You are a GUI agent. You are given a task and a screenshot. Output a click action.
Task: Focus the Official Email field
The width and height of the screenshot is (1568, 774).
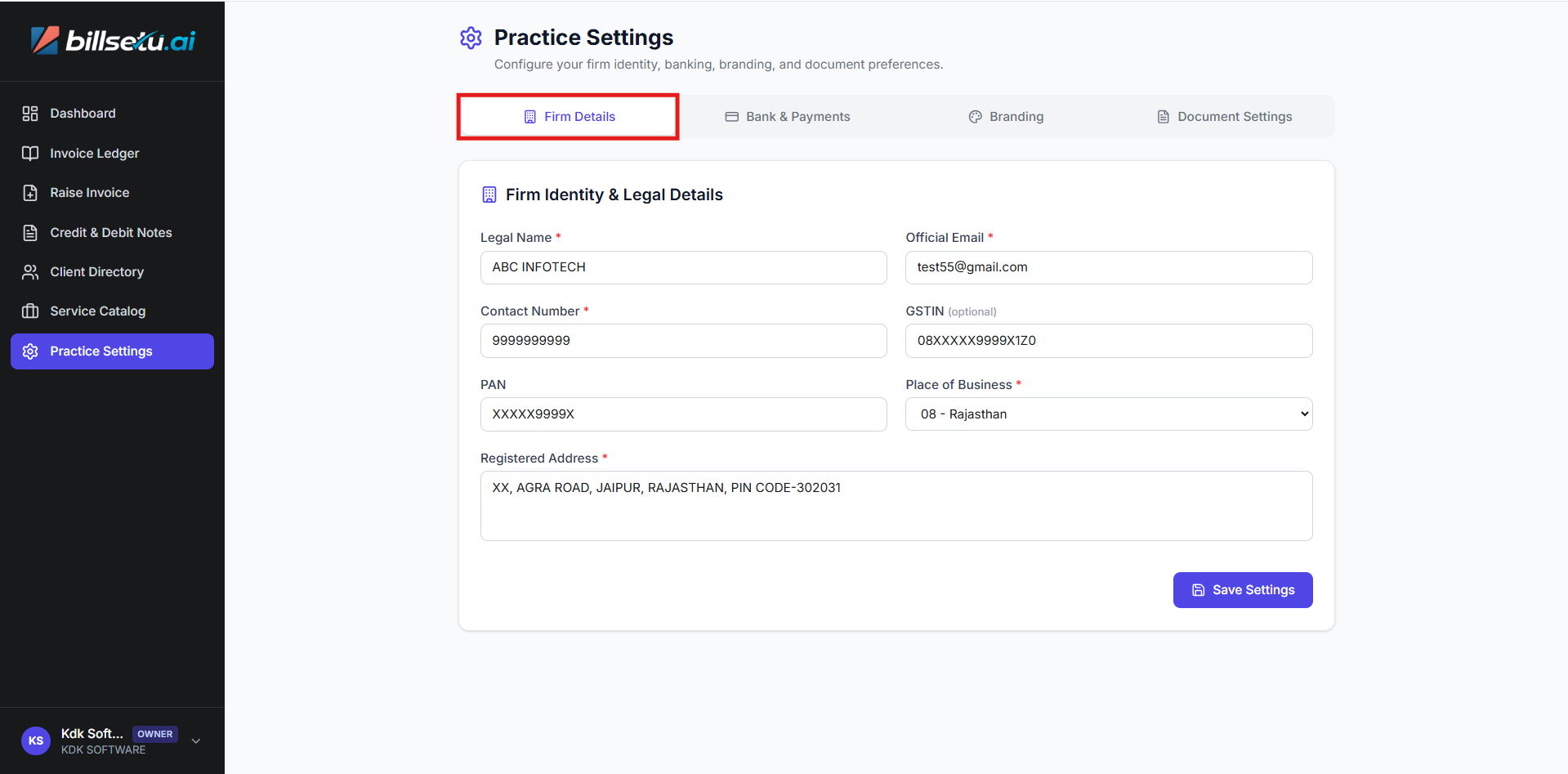pos(1108,268)
